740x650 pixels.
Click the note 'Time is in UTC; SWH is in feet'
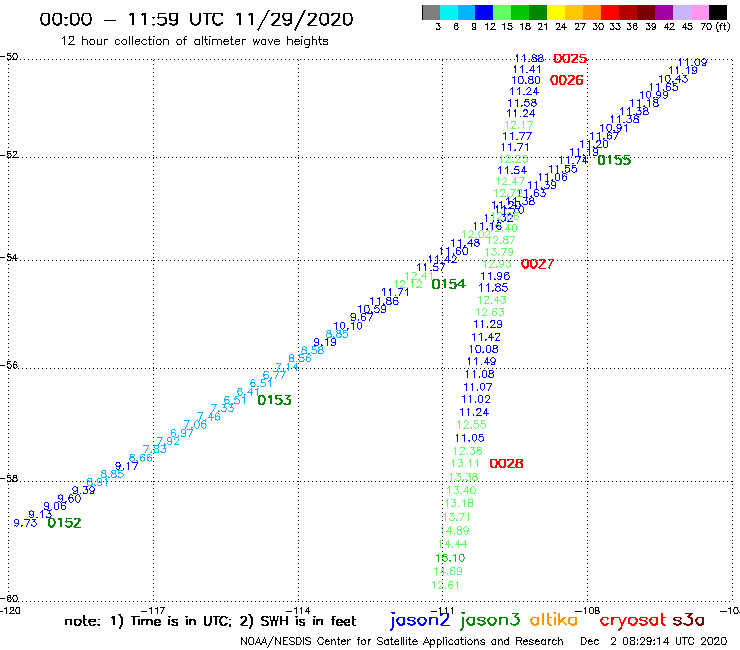210,621
